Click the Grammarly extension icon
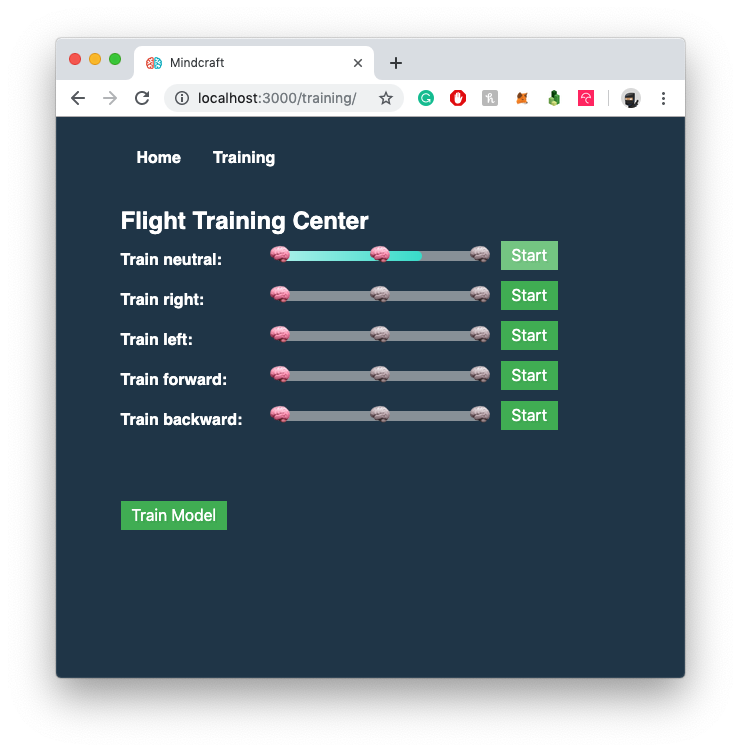The height and width of the screenshot is (752, 741). (x=425, y=98)
